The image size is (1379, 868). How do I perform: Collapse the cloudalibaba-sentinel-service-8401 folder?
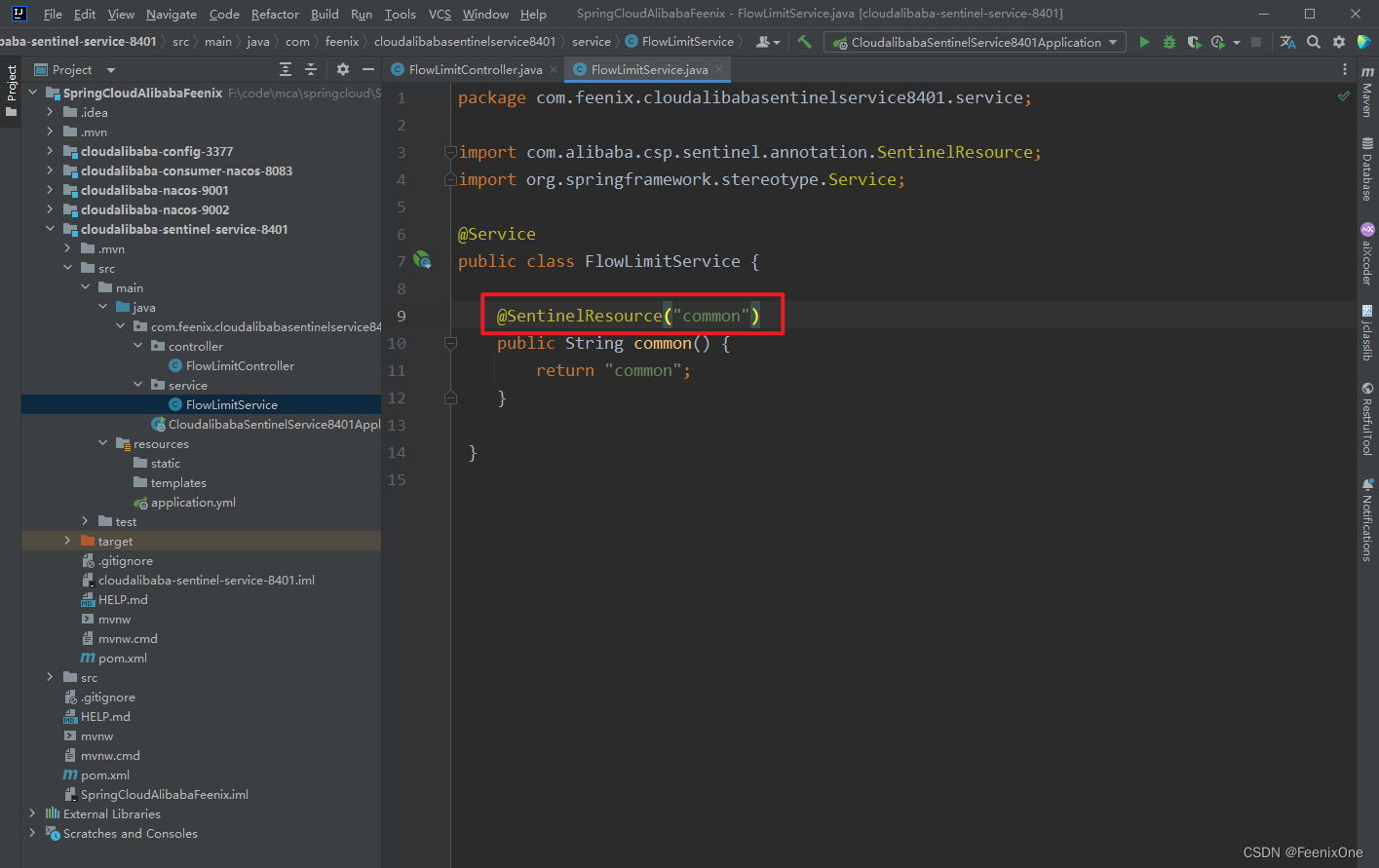[x=50, y=229]
